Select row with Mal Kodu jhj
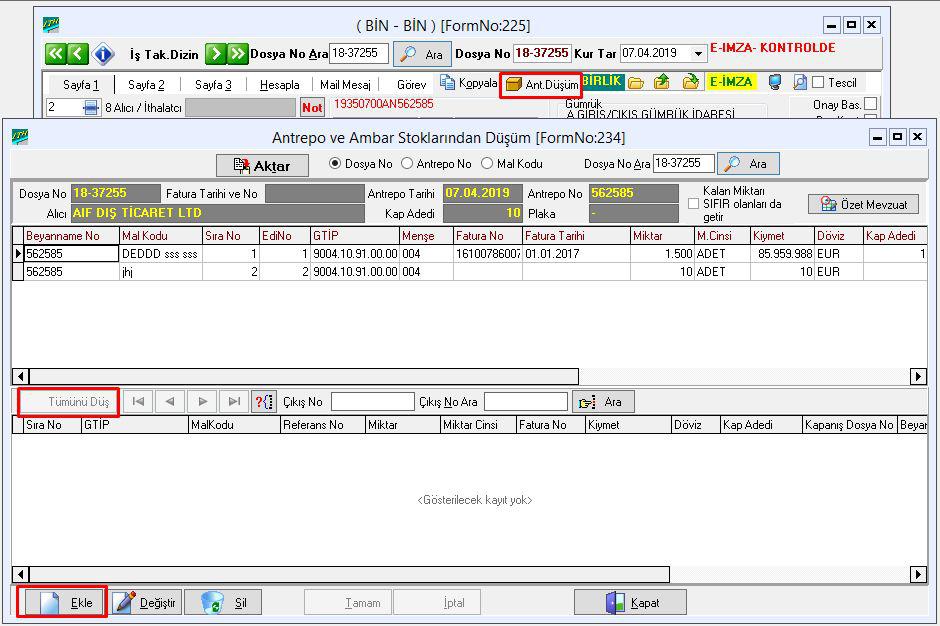 pos(469,272)
